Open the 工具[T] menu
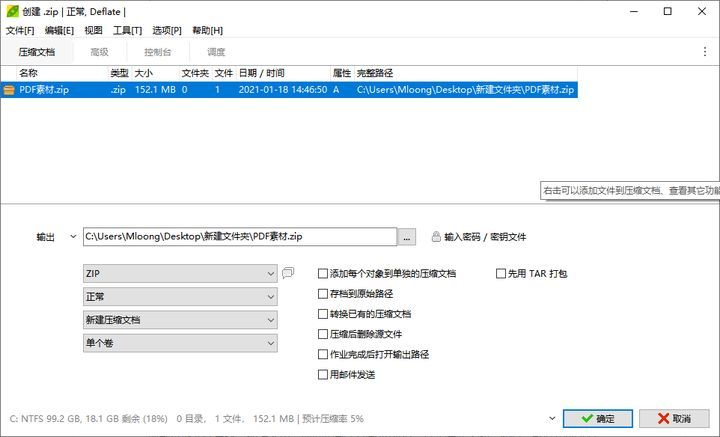 [127, 30]
